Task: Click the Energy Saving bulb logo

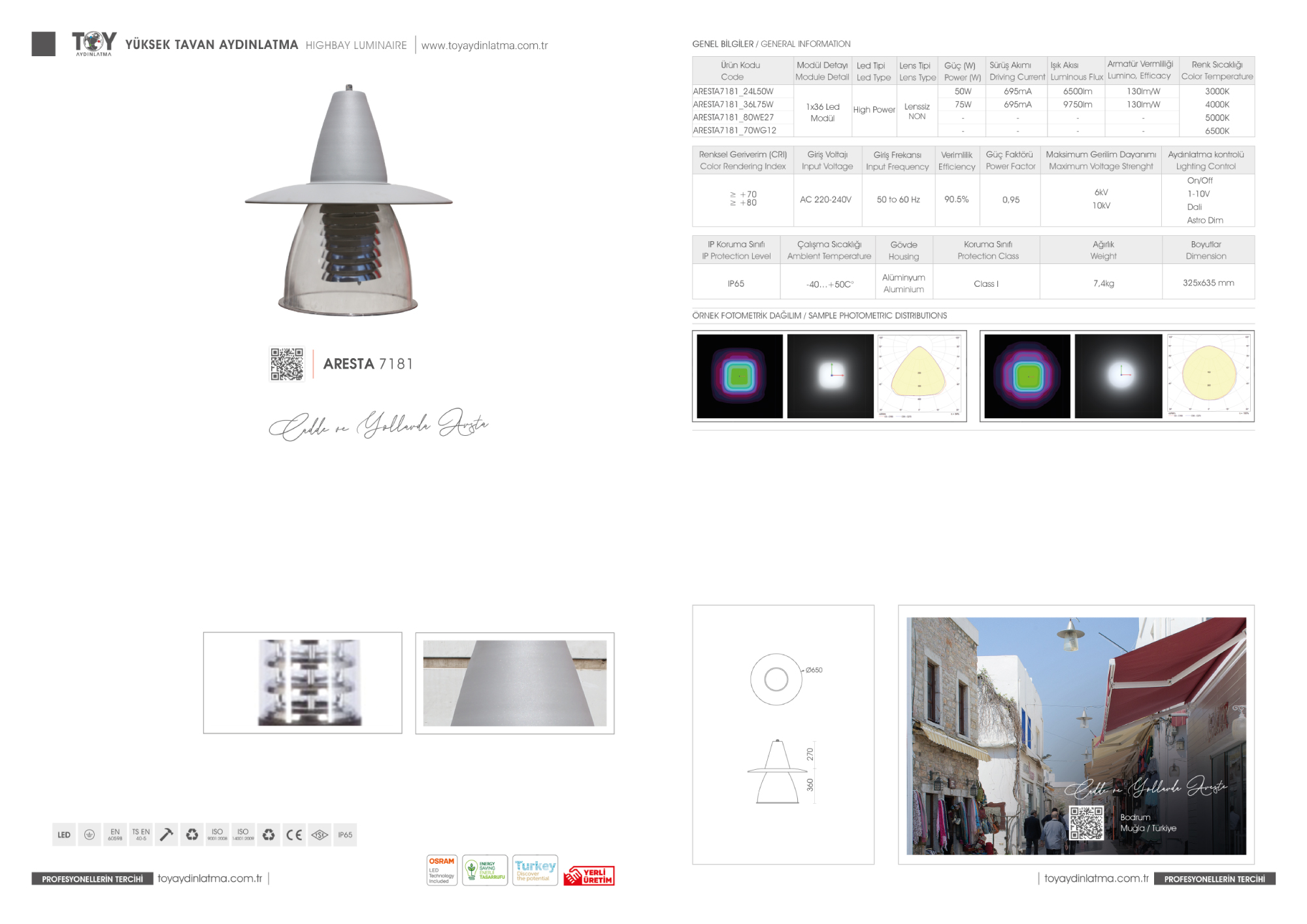Action: tap(485, 870)
